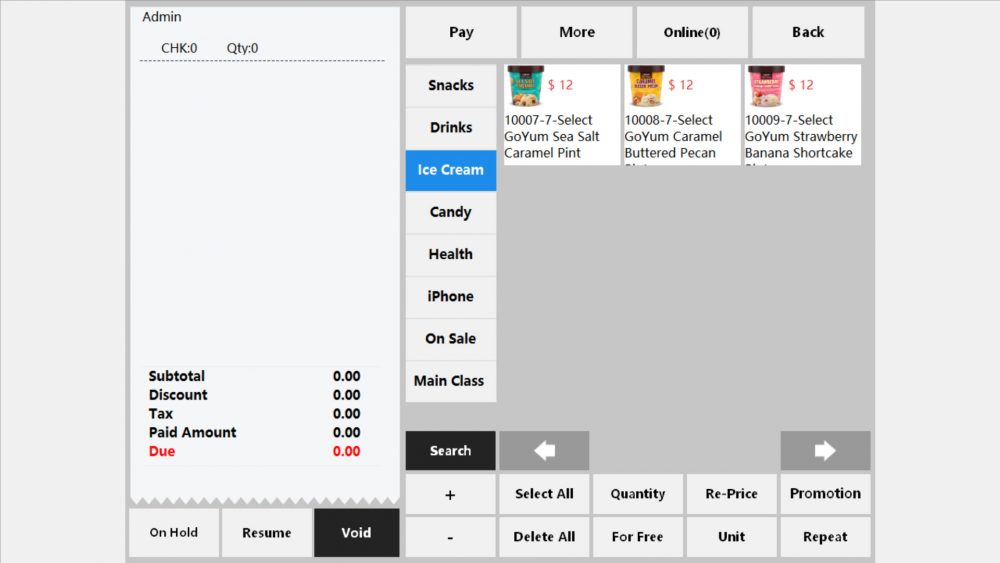Screen dimensions: 1000x563
Task: Void the current order
Action: 356,533
